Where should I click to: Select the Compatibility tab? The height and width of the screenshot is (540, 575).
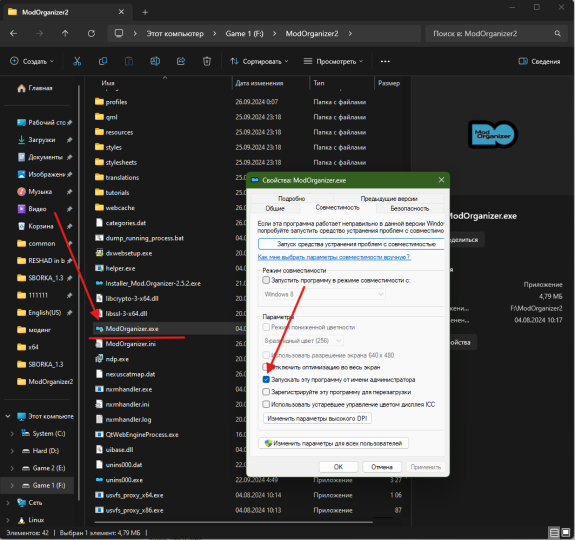tap(338, 208)
